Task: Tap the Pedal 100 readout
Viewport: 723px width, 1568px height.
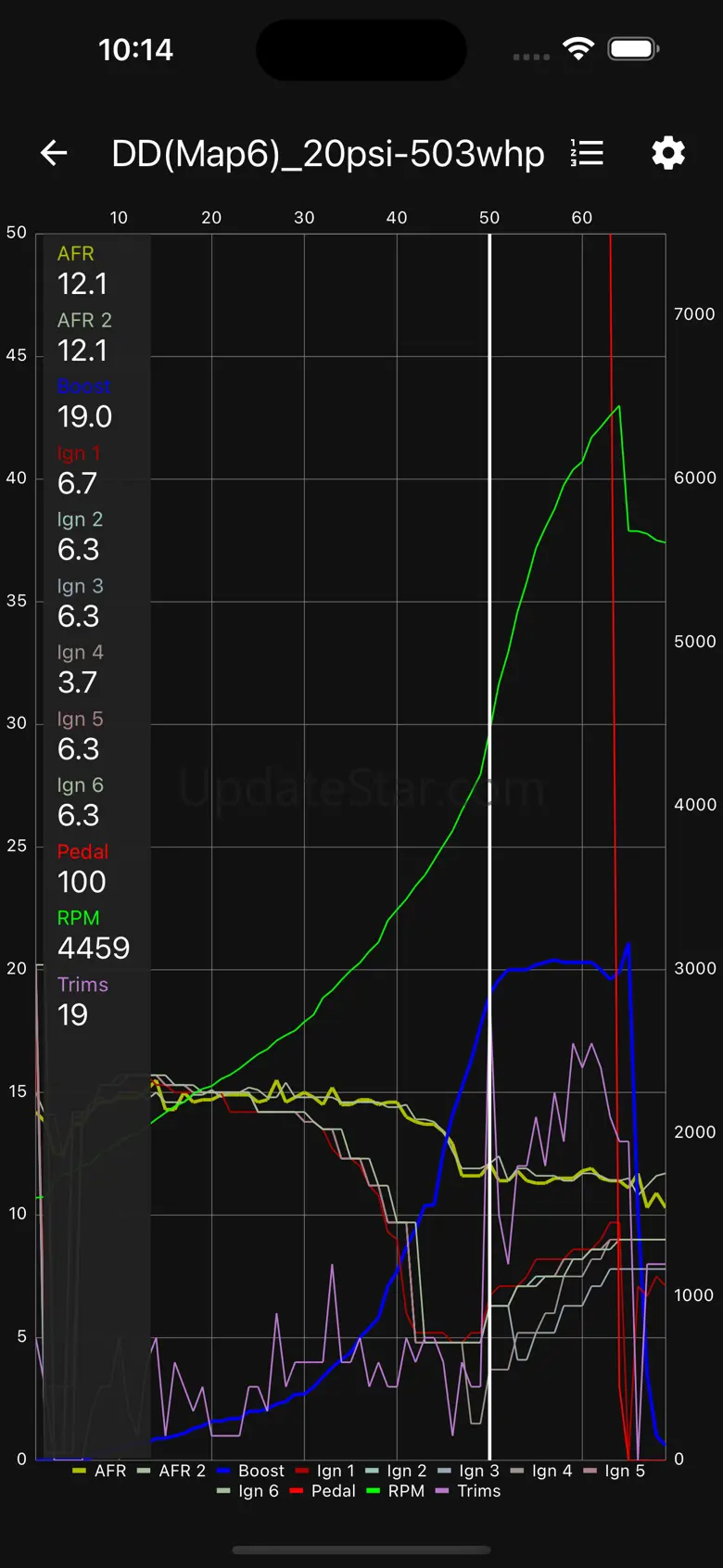Action: click(82, 869)
